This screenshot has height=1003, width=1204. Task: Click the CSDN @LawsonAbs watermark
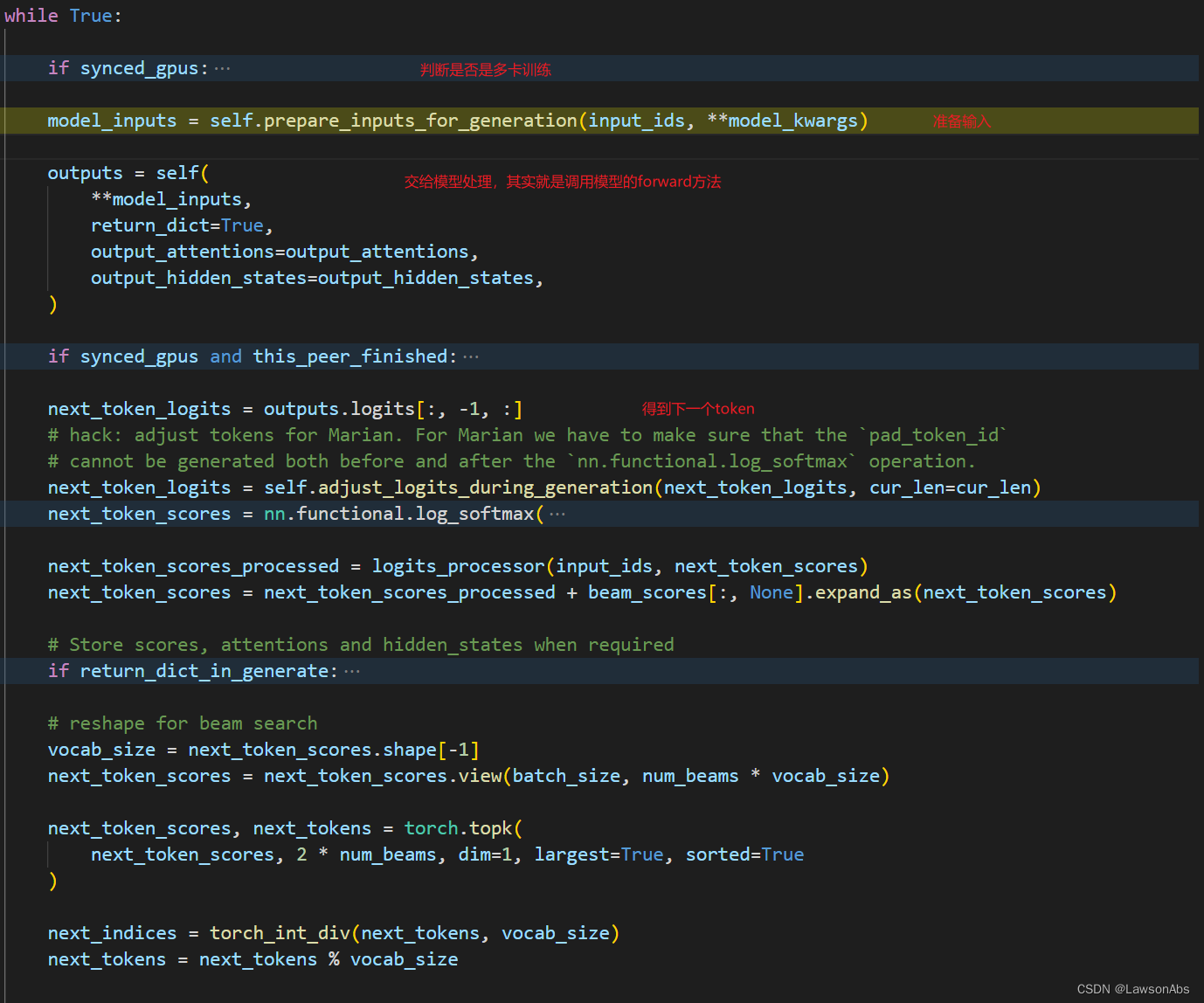click(1133, 989)
